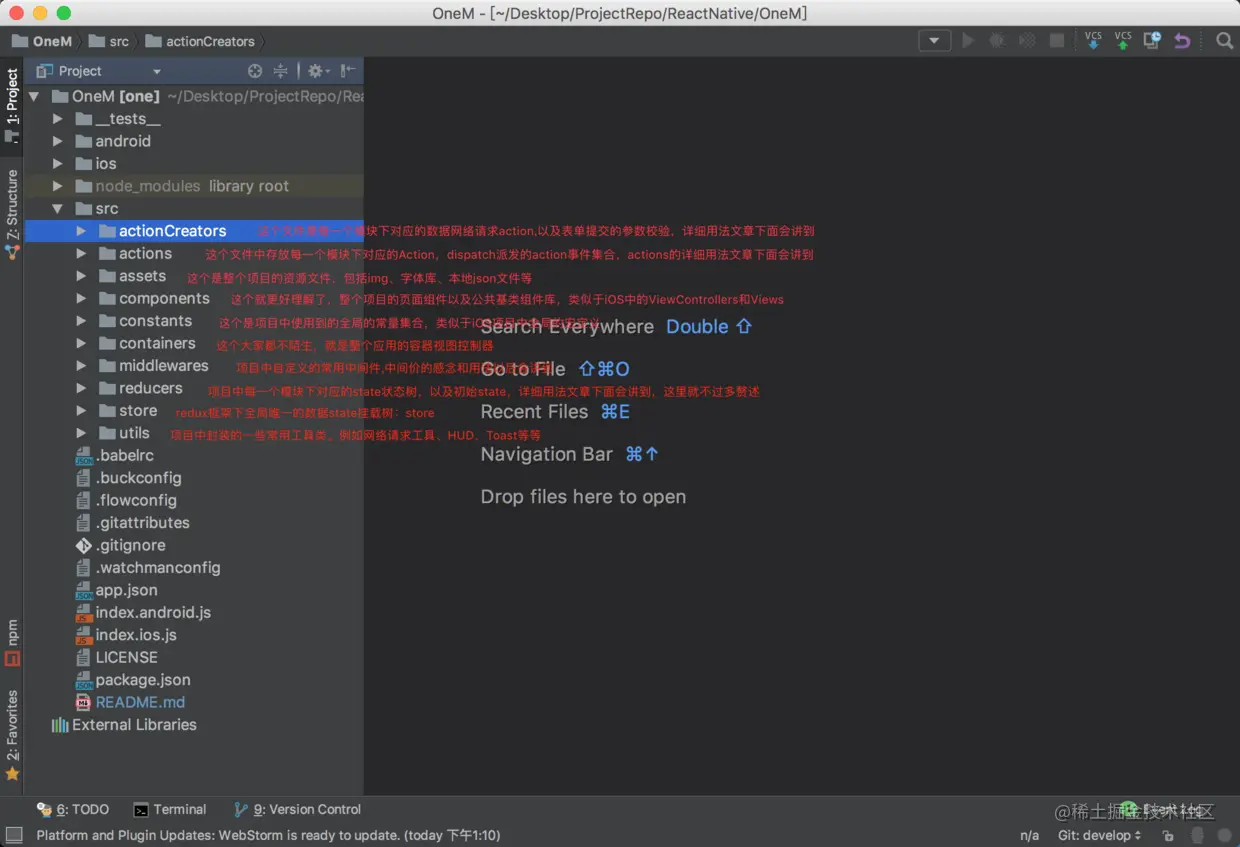Open the npm side tab
This screenshot has height=847, width=1240.
[12, 642]
